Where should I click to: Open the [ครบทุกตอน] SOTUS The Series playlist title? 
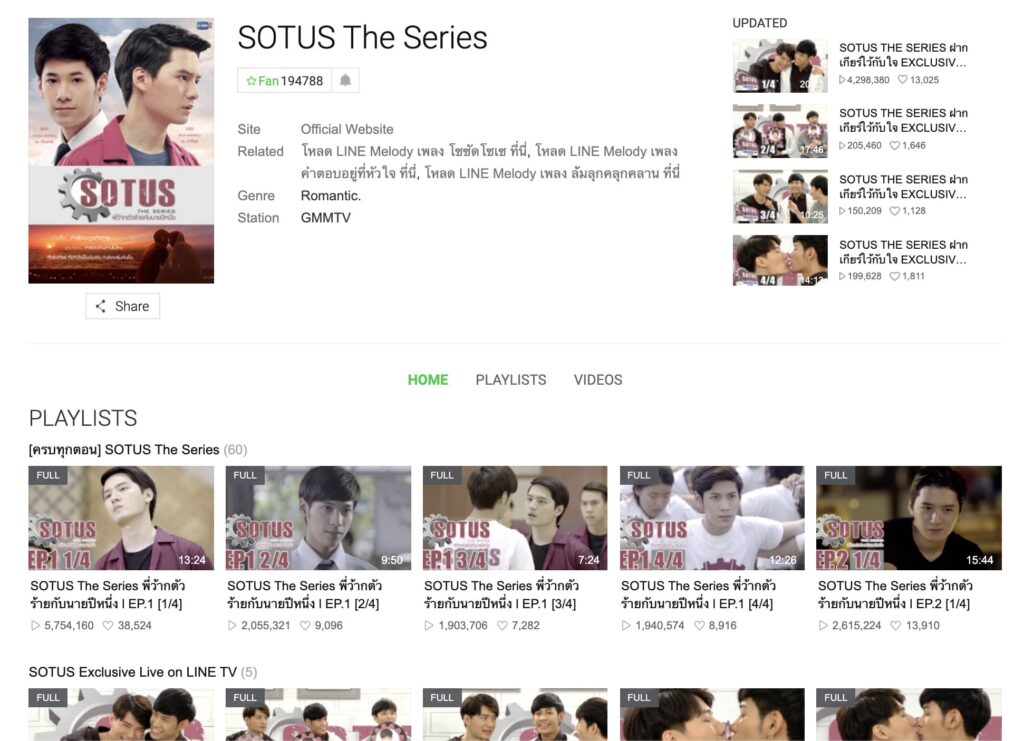pos(124,450)
